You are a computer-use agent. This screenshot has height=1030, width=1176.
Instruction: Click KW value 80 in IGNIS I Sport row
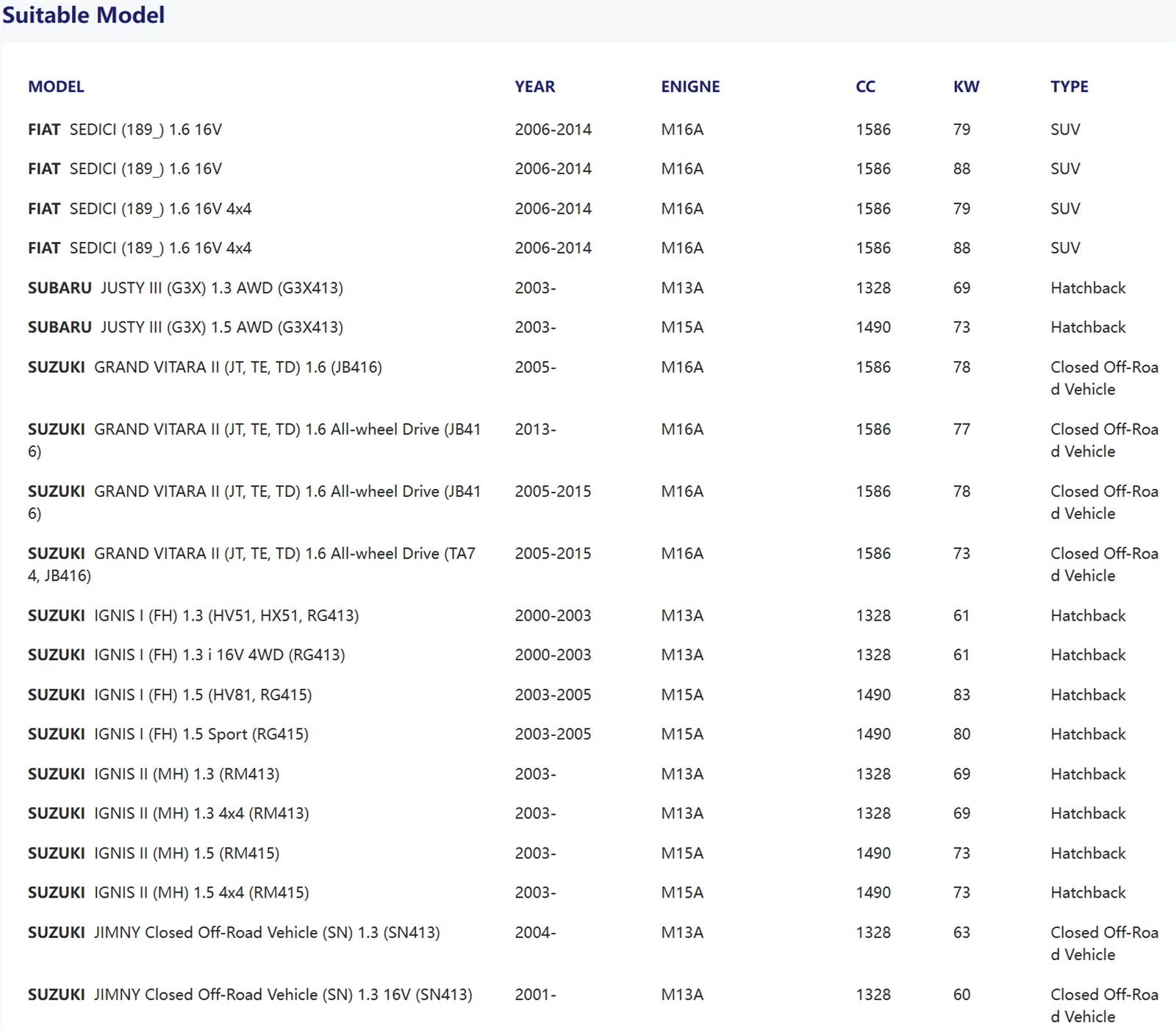click(x=961, y=734)
